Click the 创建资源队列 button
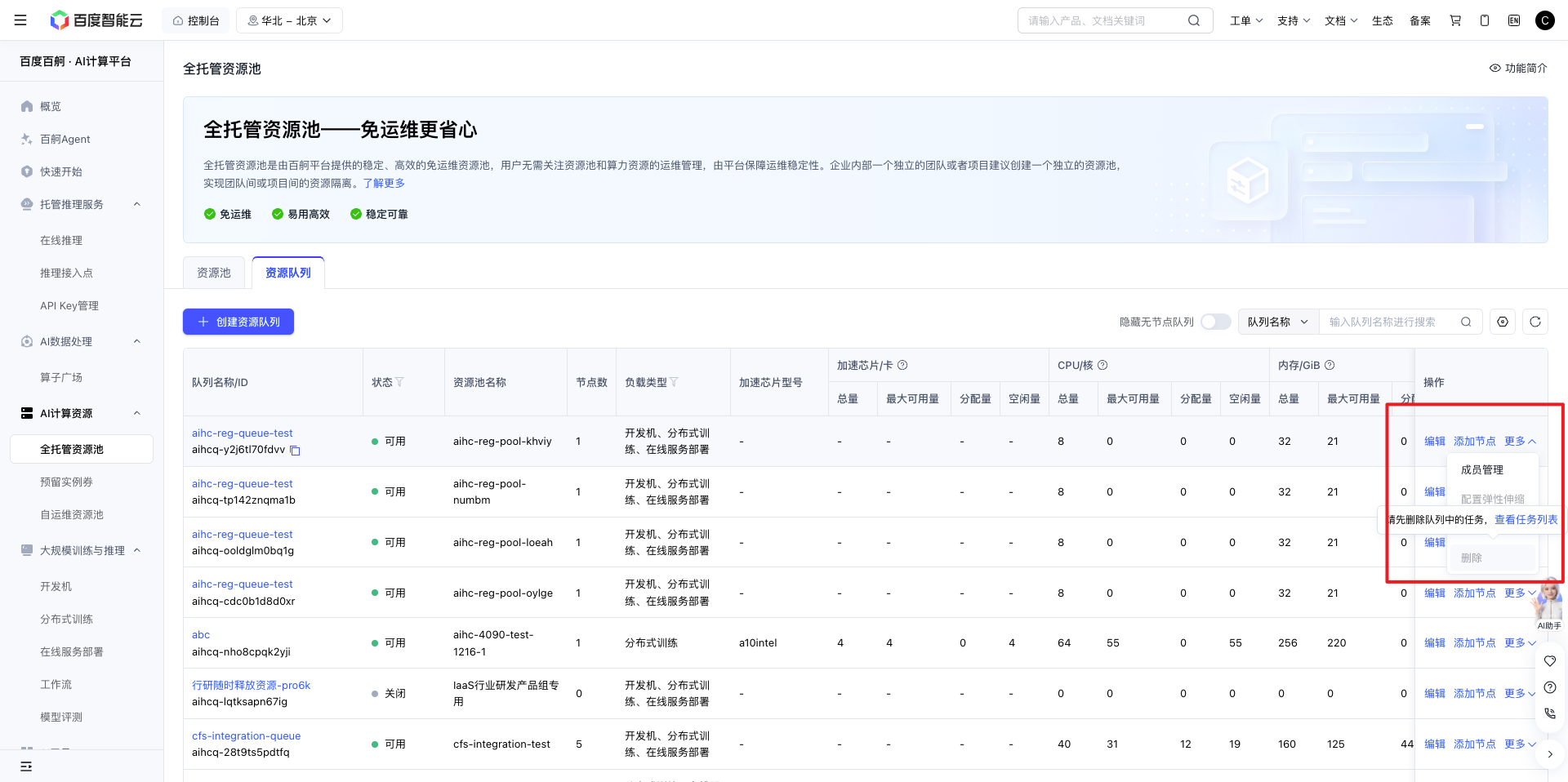This screenshot has width=1568, height=782. coord(238,322)
